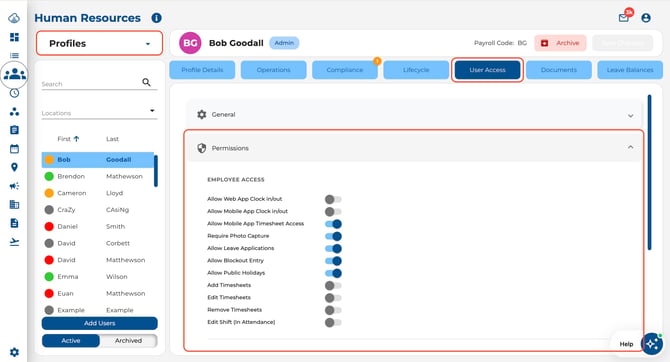The height and width of the screenshot is (362, 670).
Task: Select Daniel Smith in user list
Action: 98,227
